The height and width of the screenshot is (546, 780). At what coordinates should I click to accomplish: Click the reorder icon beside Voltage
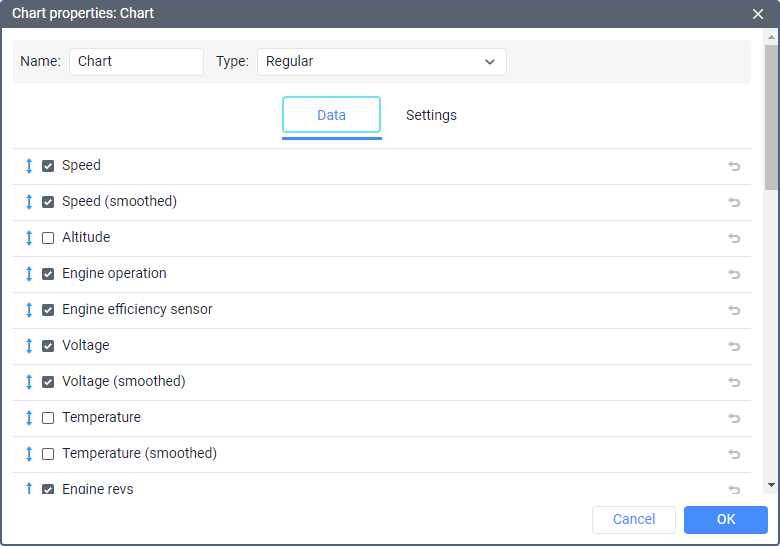click(x=29, y=346)
